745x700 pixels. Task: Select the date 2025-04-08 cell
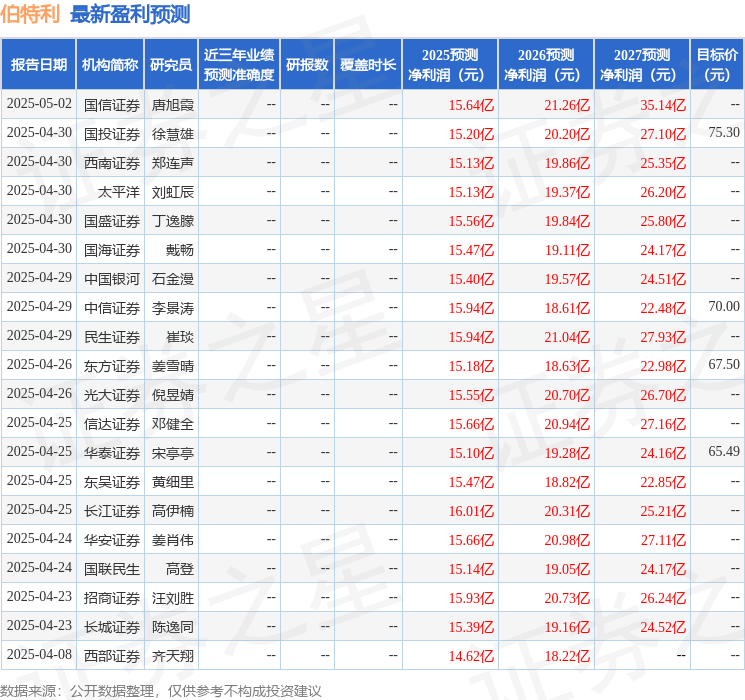pos(39,655)
